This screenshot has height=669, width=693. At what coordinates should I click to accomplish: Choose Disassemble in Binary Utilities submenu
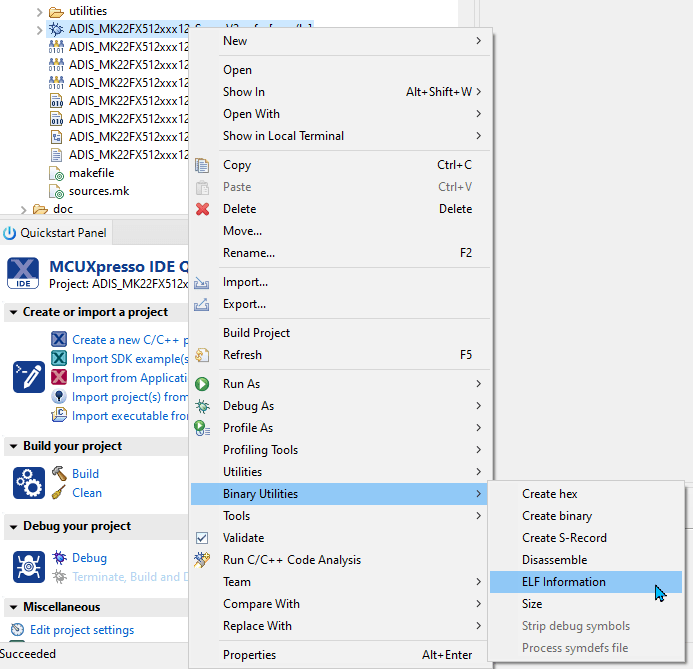click(x=554, y=560)
